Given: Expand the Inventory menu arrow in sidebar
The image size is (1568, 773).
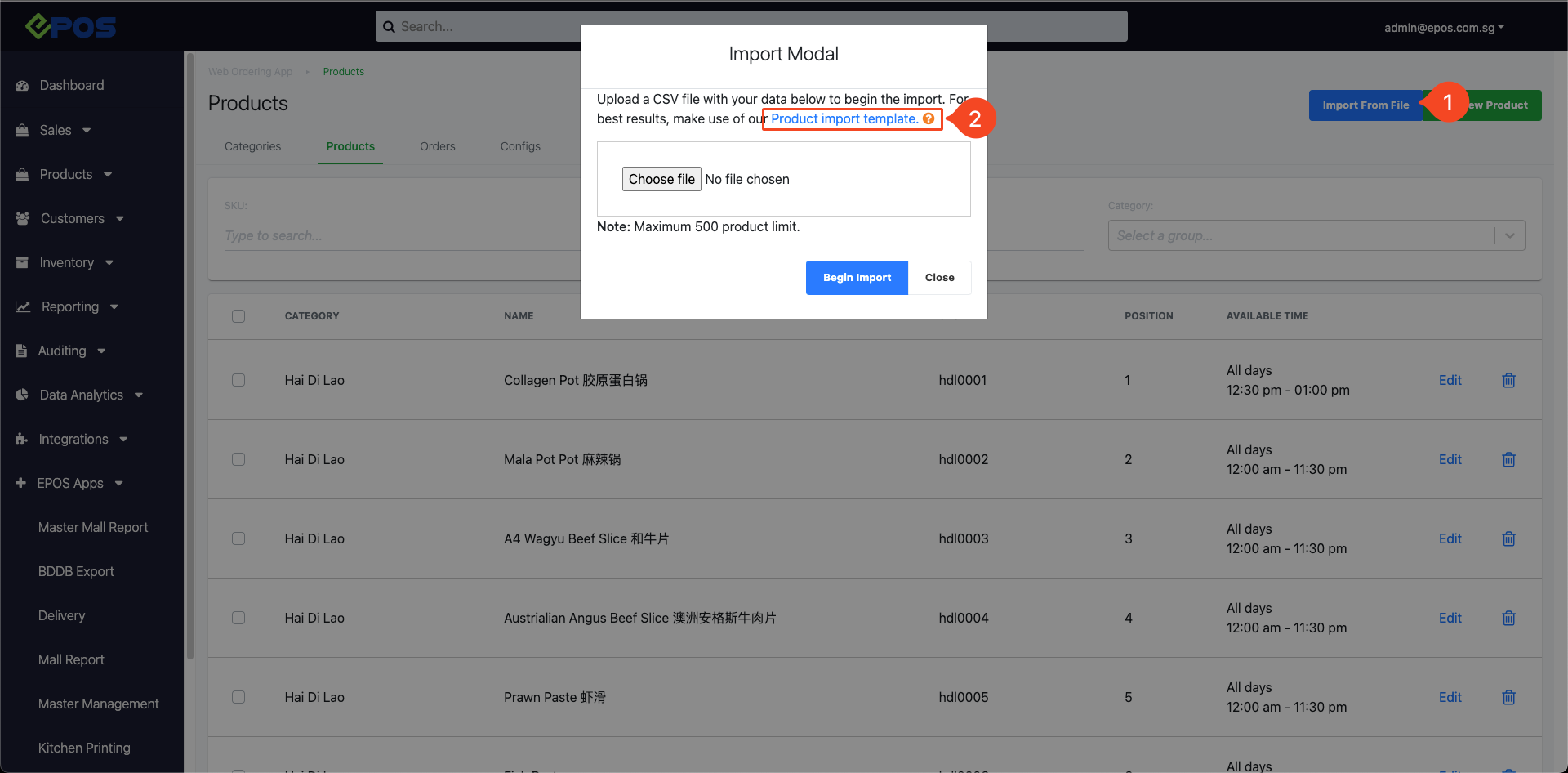Looking at the screenshot, I should pos(109,263).
